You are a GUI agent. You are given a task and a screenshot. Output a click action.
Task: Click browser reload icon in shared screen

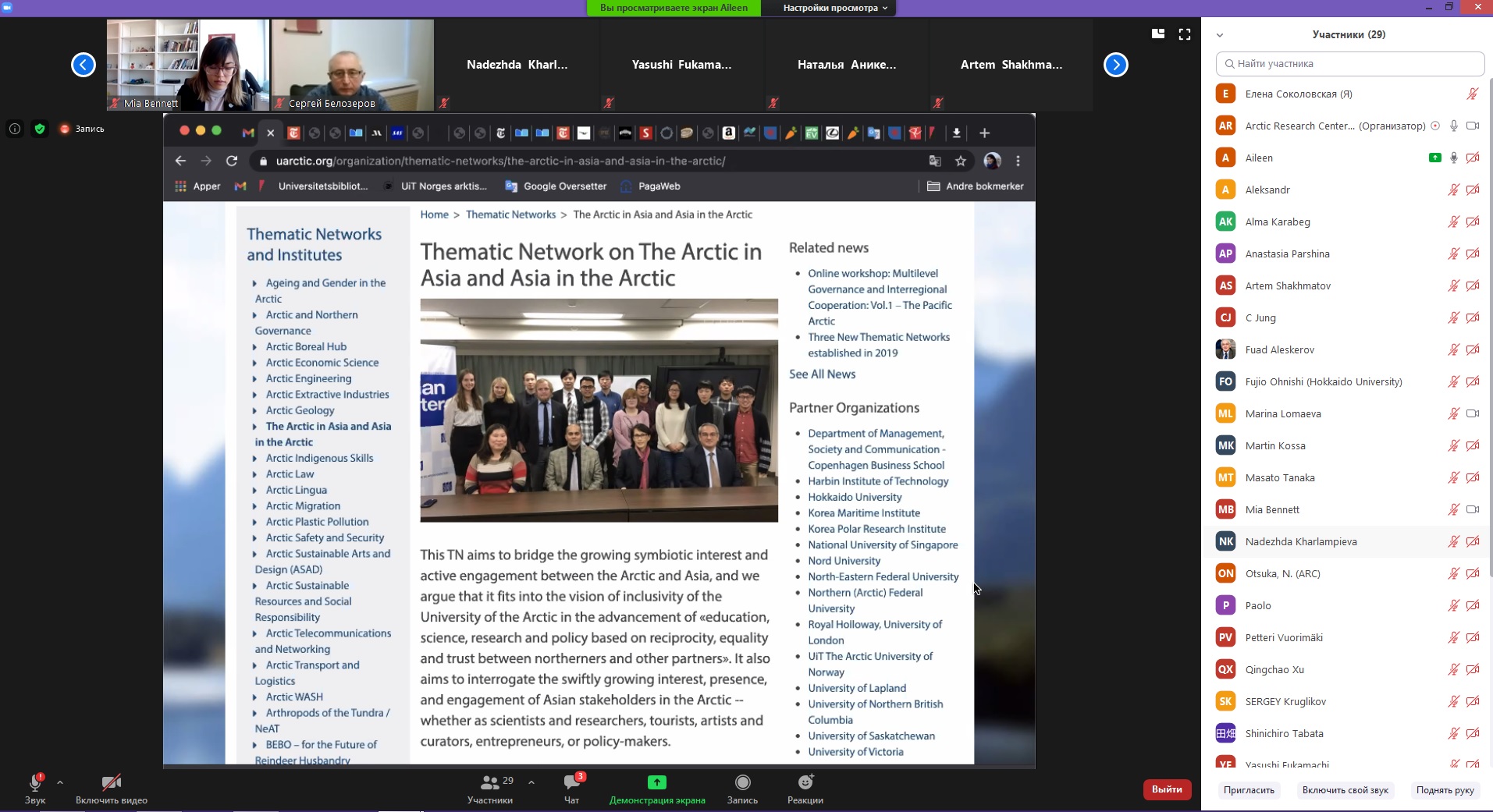click(232, 161)
